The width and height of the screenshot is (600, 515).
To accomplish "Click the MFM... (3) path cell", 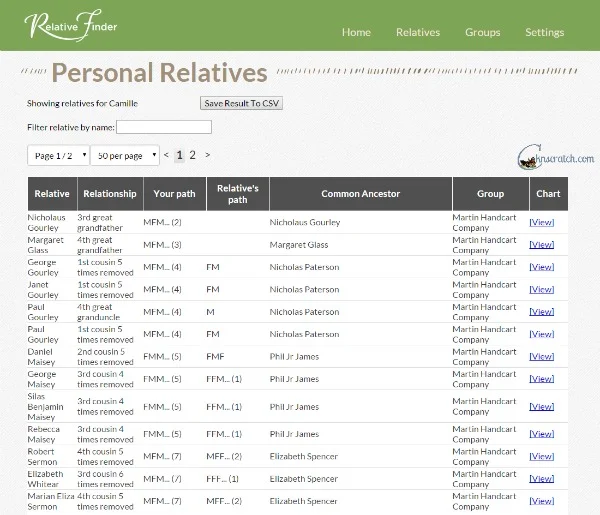I will pos(162,245).
